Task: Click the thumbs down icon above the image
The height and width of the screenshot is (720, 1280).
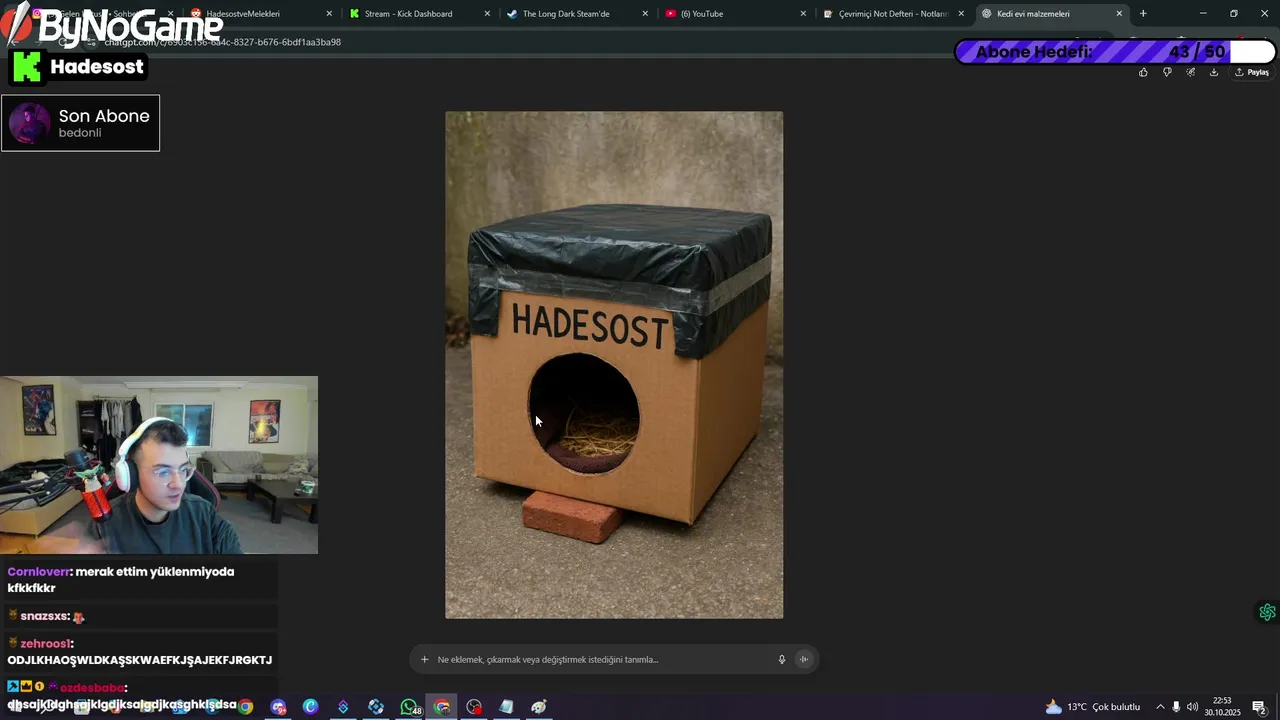Action: tap(1167, 72)
